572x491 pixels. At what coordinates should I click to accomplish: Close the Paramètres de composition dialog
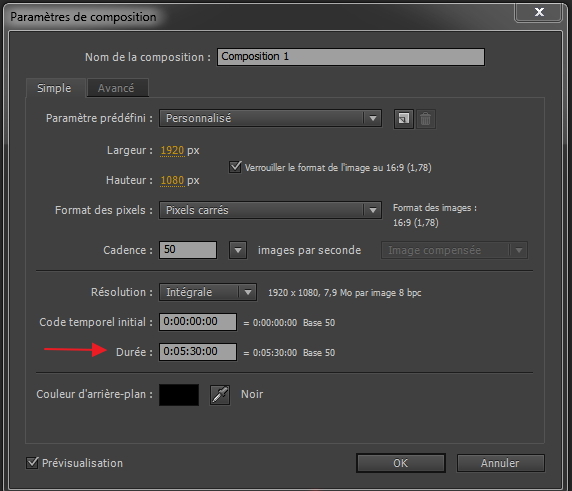538,12
